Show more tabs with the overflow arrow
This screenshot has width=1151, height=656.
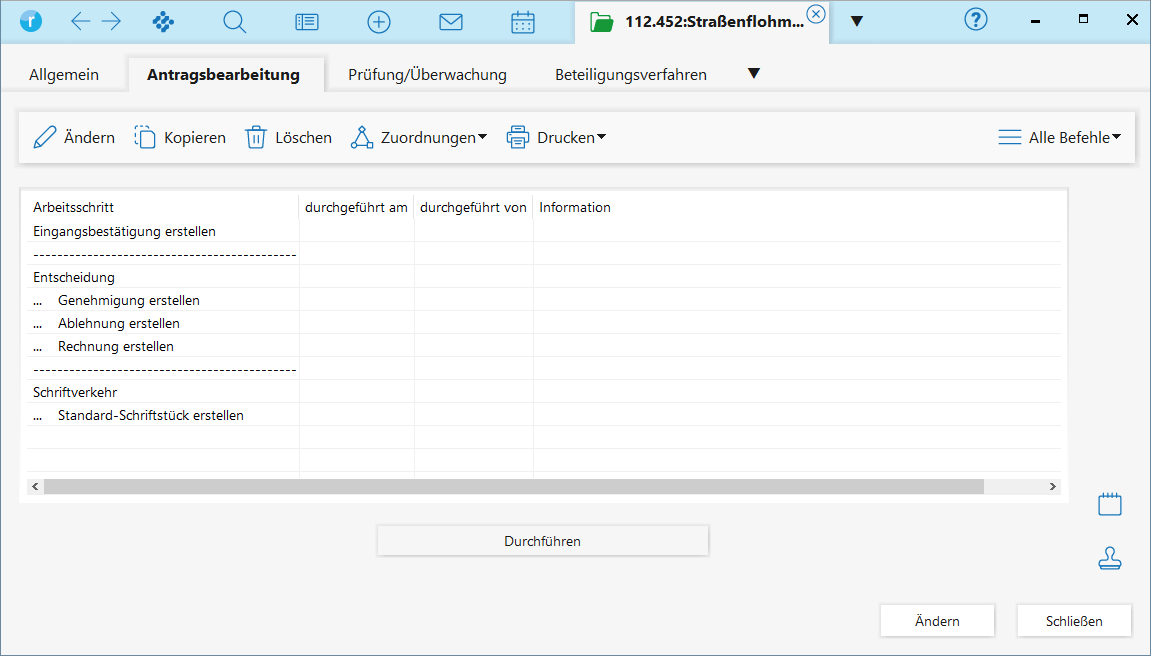pos(754,73)
